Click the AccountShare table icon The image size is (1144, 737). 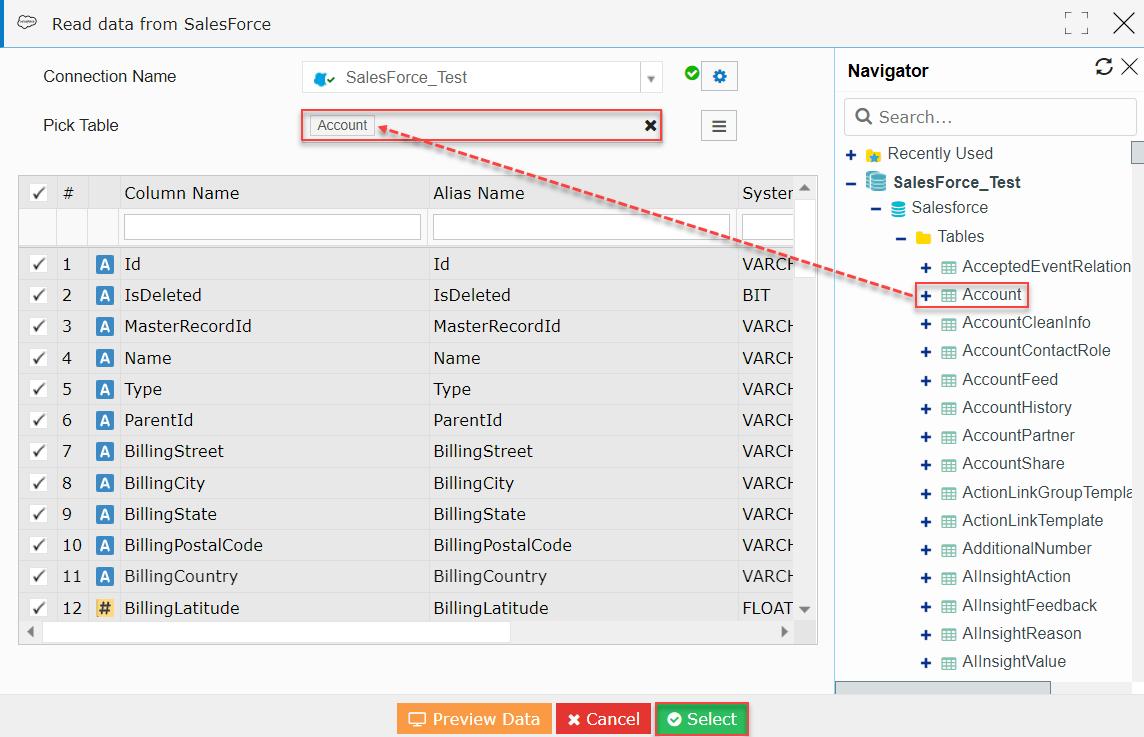[948, 465]
